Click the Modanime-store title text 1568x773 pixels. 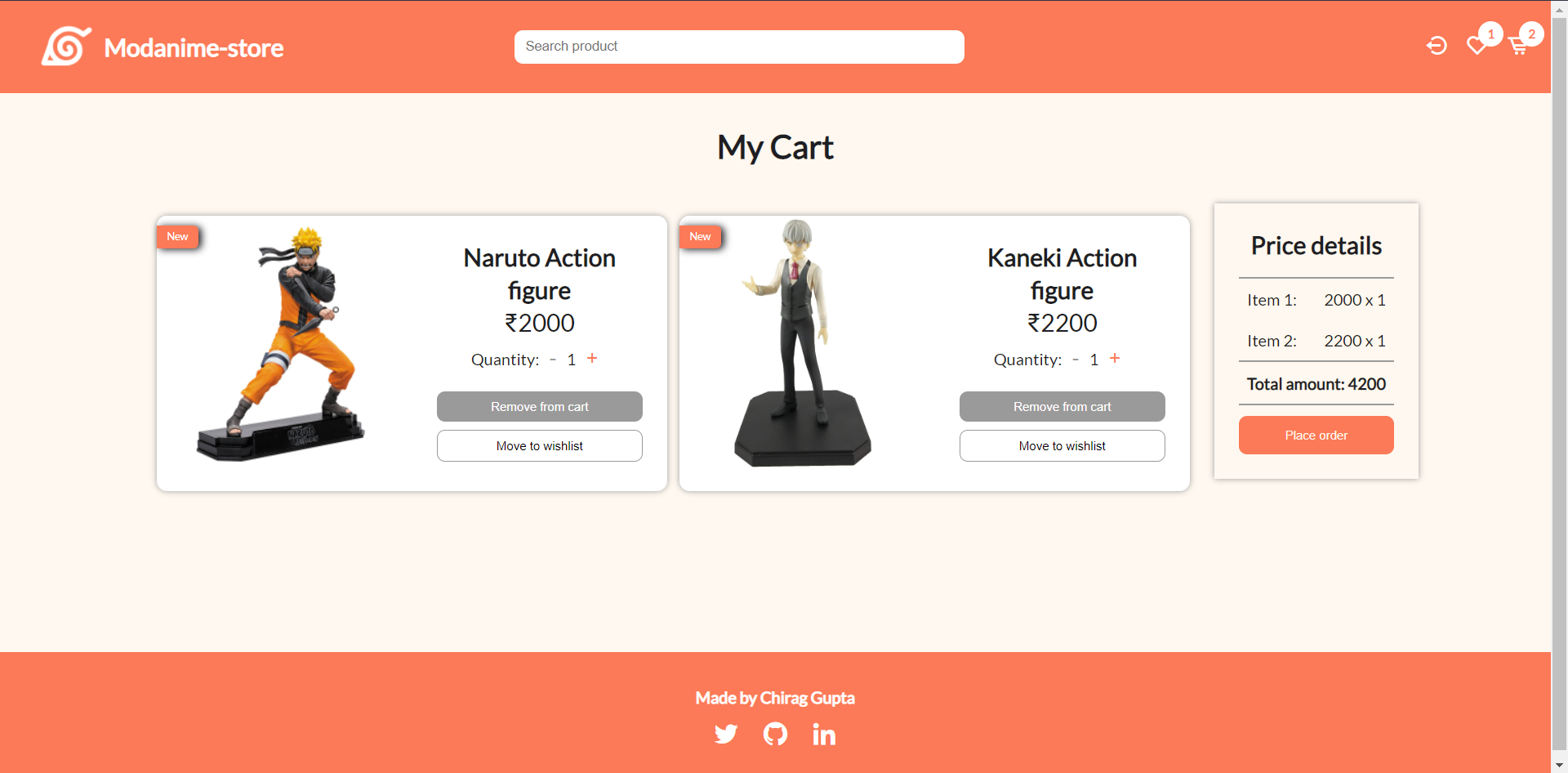pyautogui.click(x=194, y=48)
